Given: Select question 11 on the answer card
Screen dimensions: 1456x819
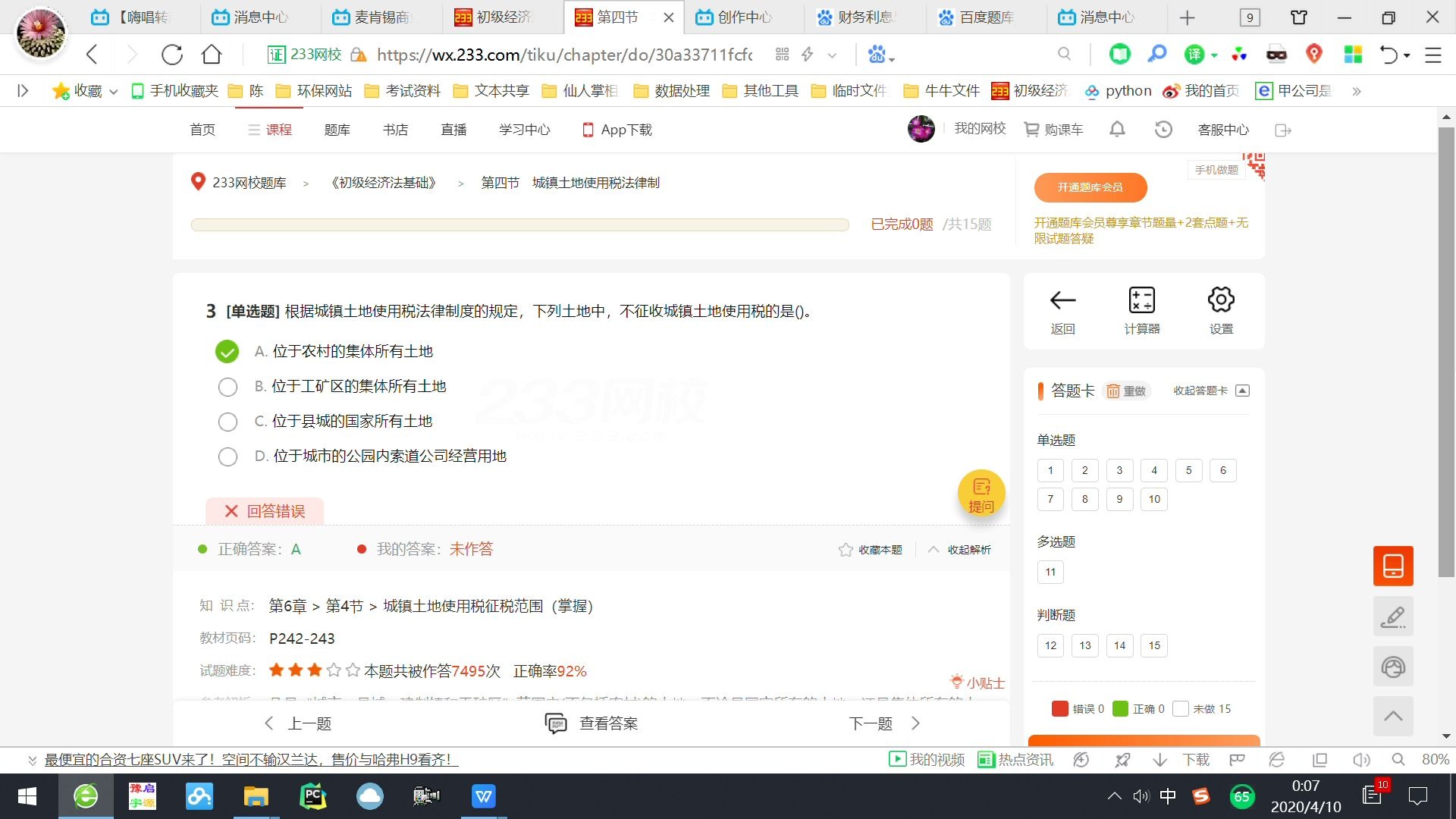Looking at the screenshot, I should click(1050, 572).
